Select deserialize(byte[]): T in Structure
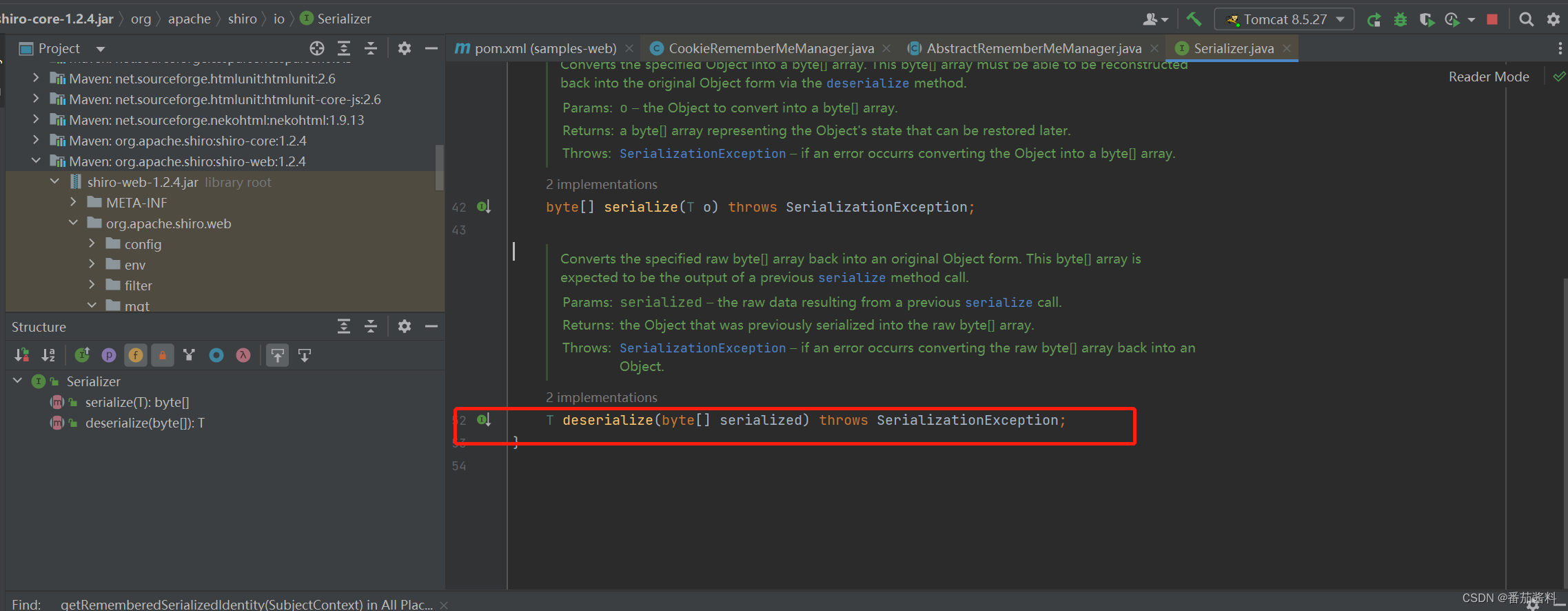Image resolution: width=1568 pixels, height=611 pixels. (x=145, y=423)
